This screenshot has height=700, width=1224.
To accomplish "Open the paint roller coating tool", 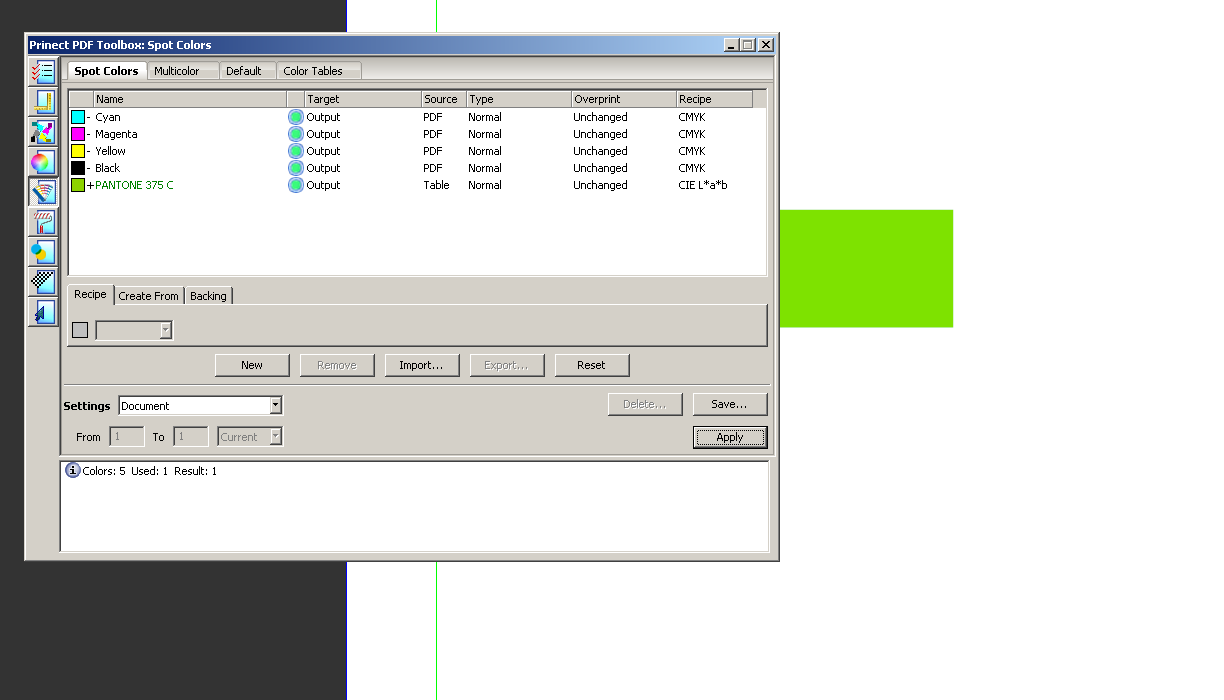I will [x=42, y=222].
